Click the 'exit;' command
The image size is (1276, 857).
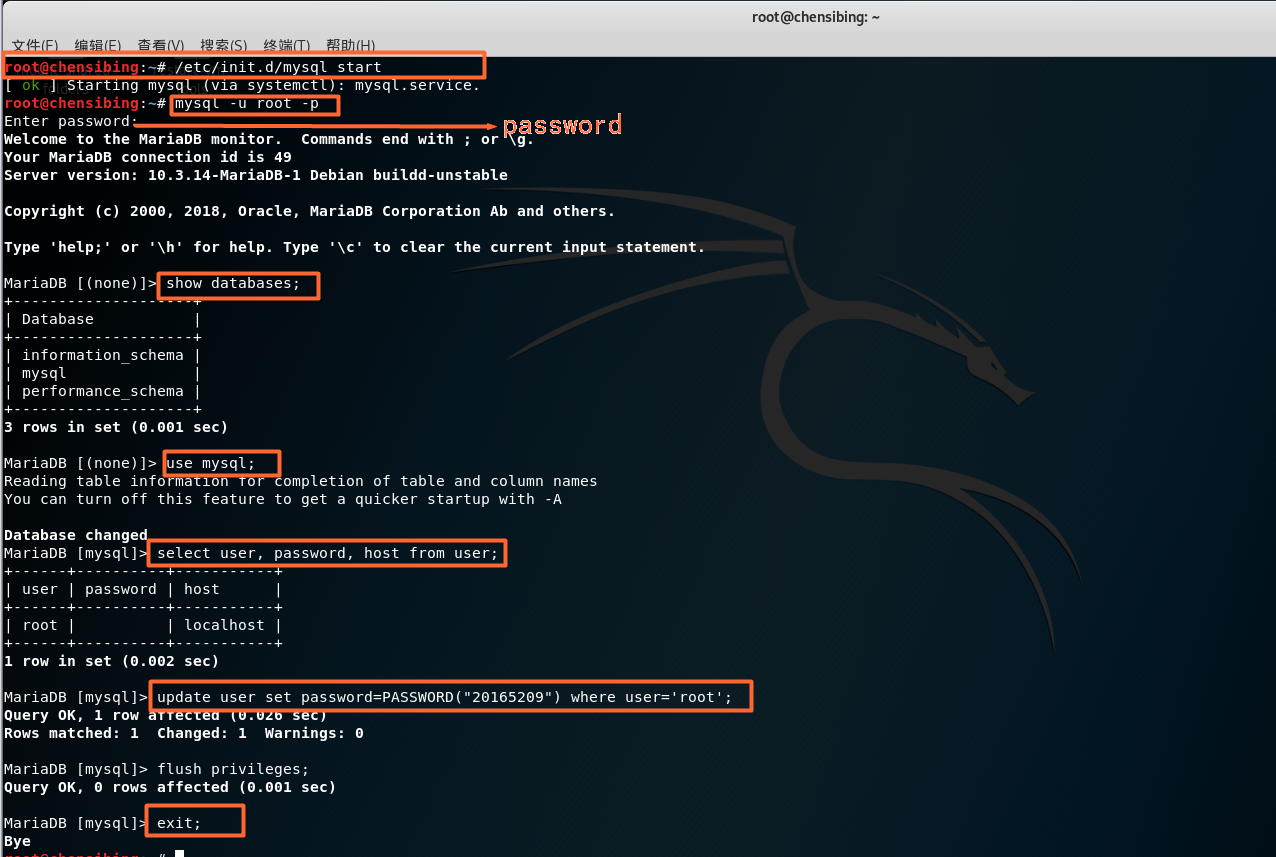click(179, 823)
